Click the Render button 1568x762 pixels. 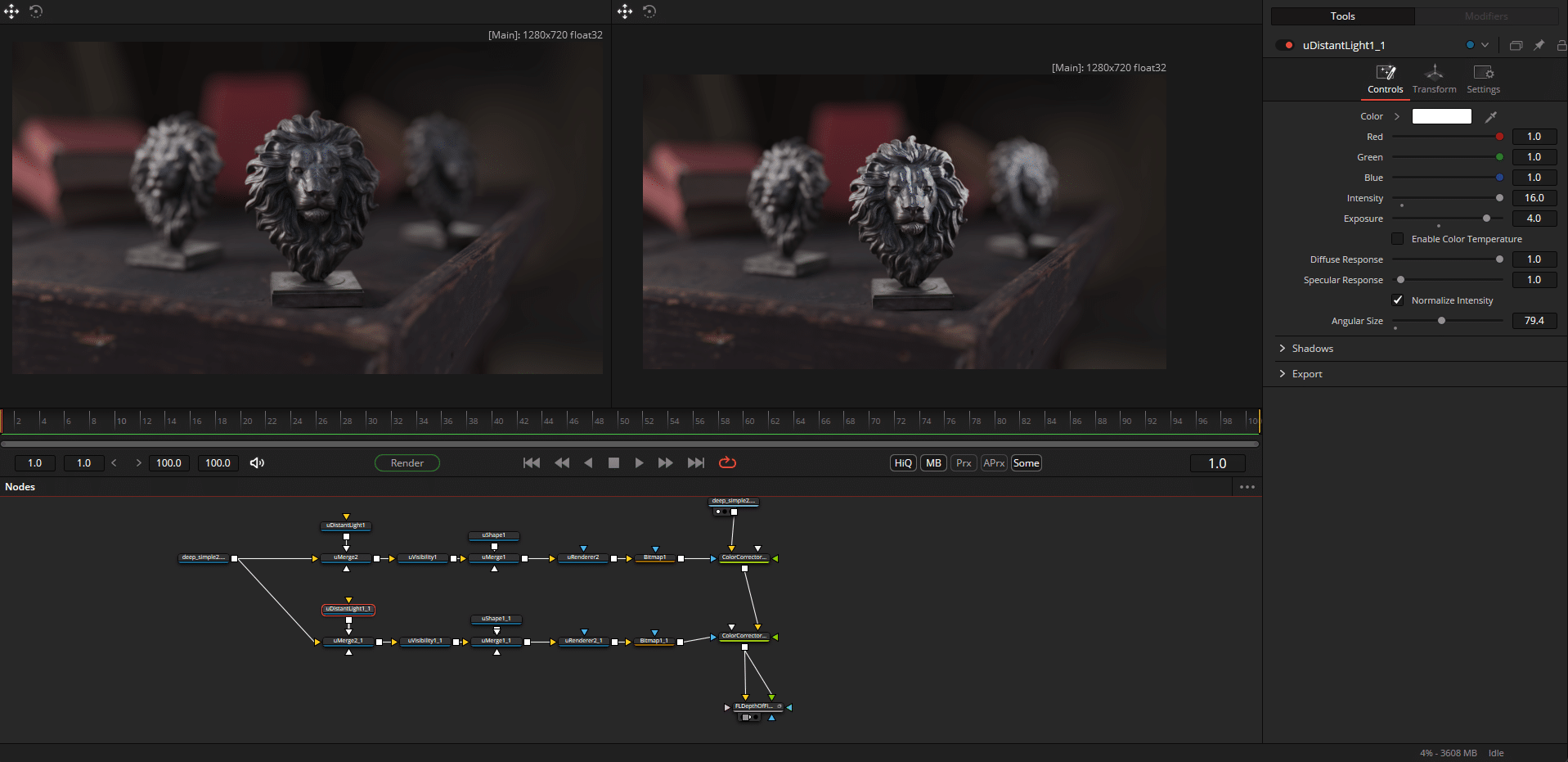407,462
